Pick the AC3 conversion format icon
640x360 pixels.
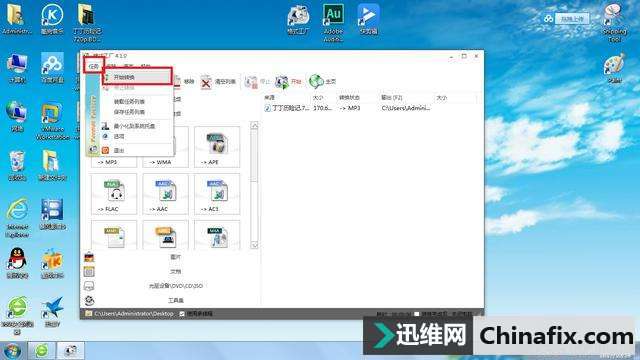[x=217, y=193]
